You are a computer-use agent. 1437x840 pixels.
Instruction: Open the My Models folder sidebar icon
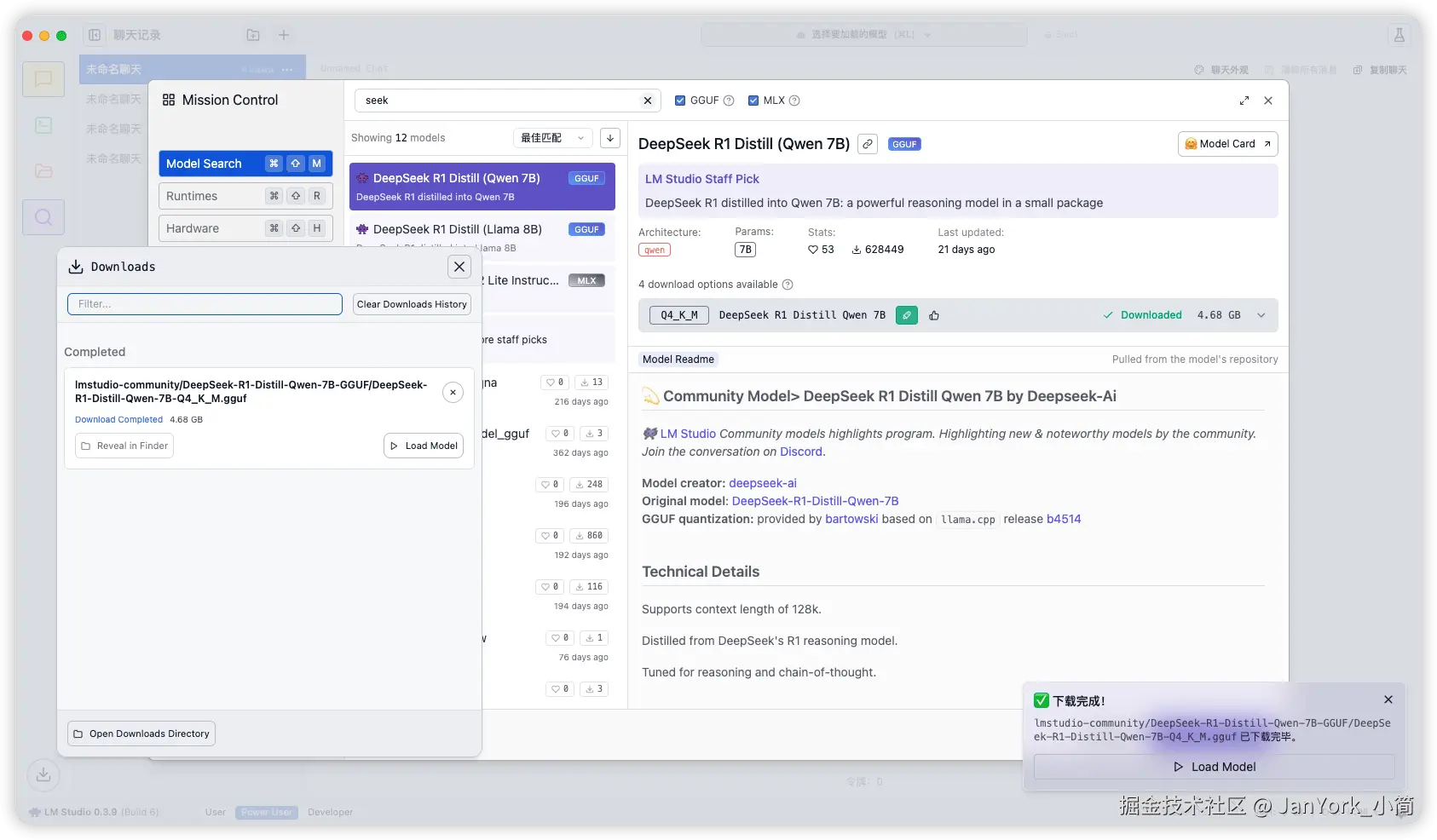pos(43,170)
